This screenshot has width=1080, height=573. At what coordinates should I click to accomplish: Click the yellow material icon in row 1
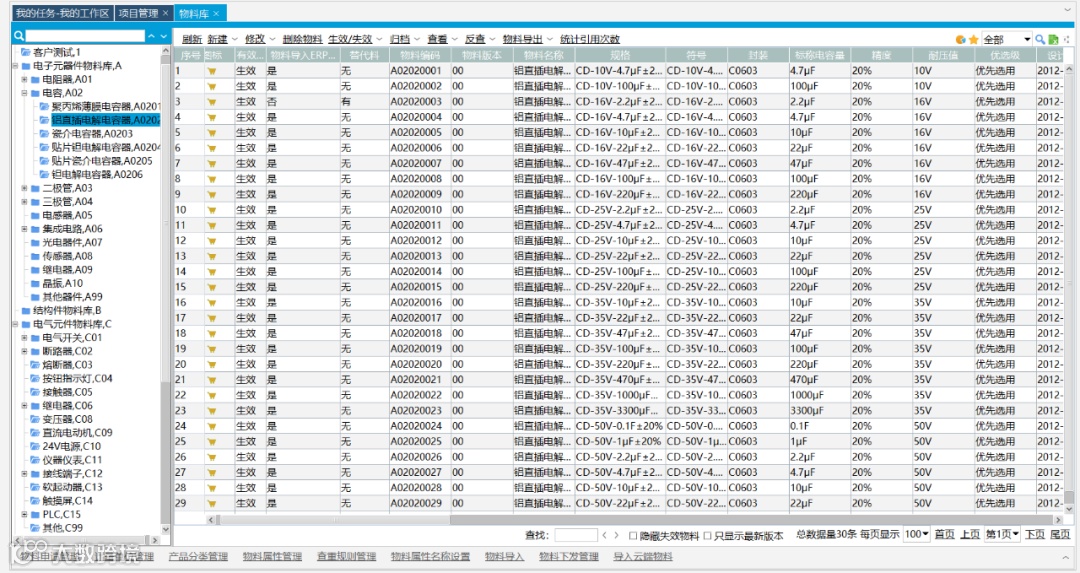pos(211,71)
